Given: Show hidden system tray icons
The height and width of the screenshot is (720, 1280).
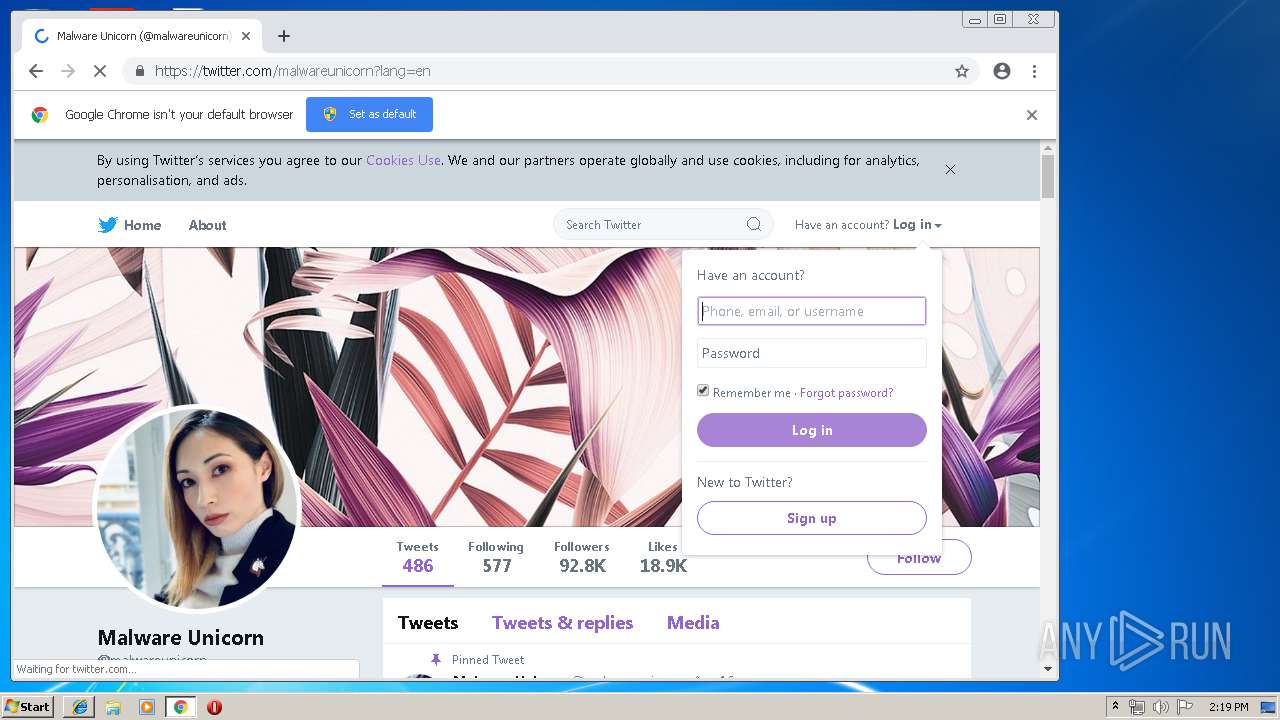Looking at the screenshot, I should [1115, 707].
